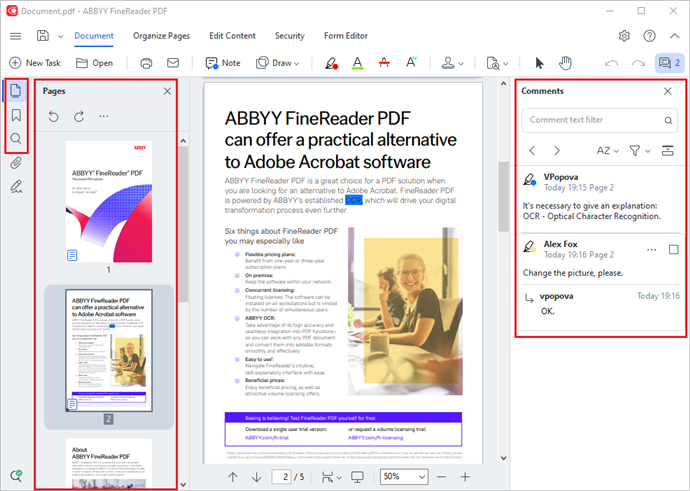Select the page 1 thumbnail

[x=109, y=202]
